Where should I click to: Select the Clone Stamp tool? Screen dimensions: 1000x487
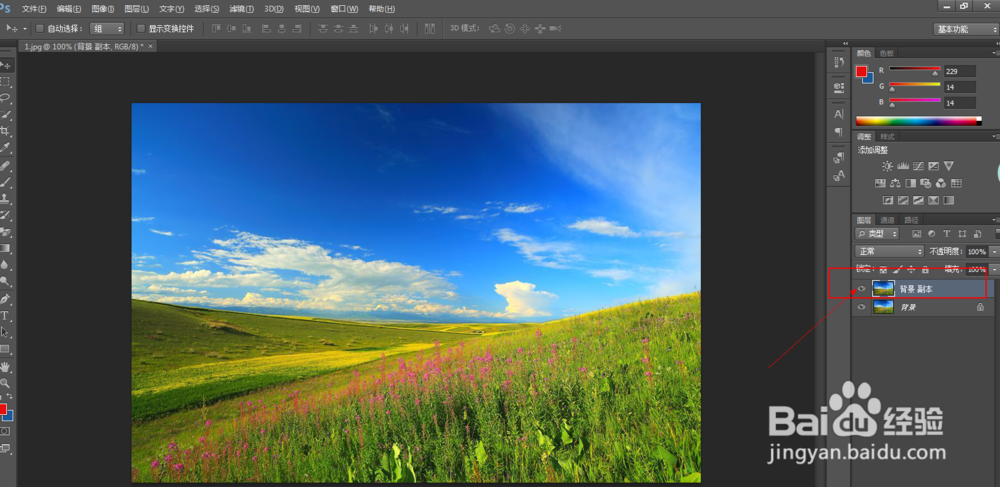pos(5,199)
